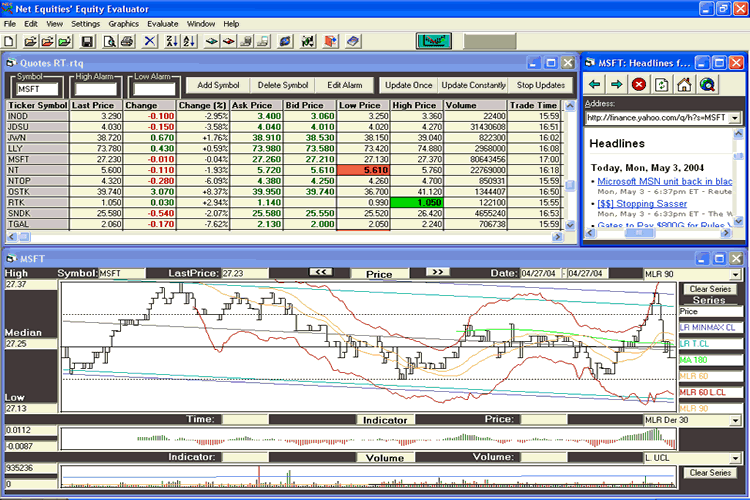Open the Edit menu
Viewport: 750px width, 500px height.
(31, 23)
